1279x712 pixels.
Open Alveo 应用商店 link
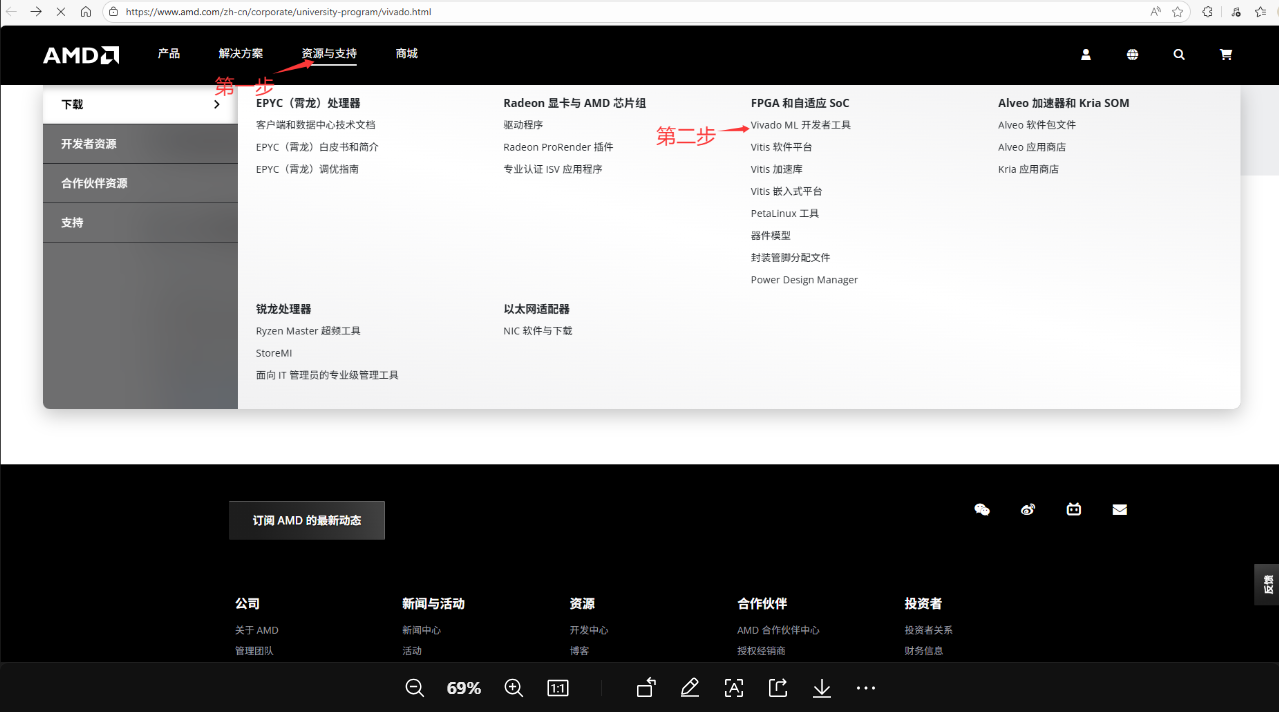tap(1032, 147)
